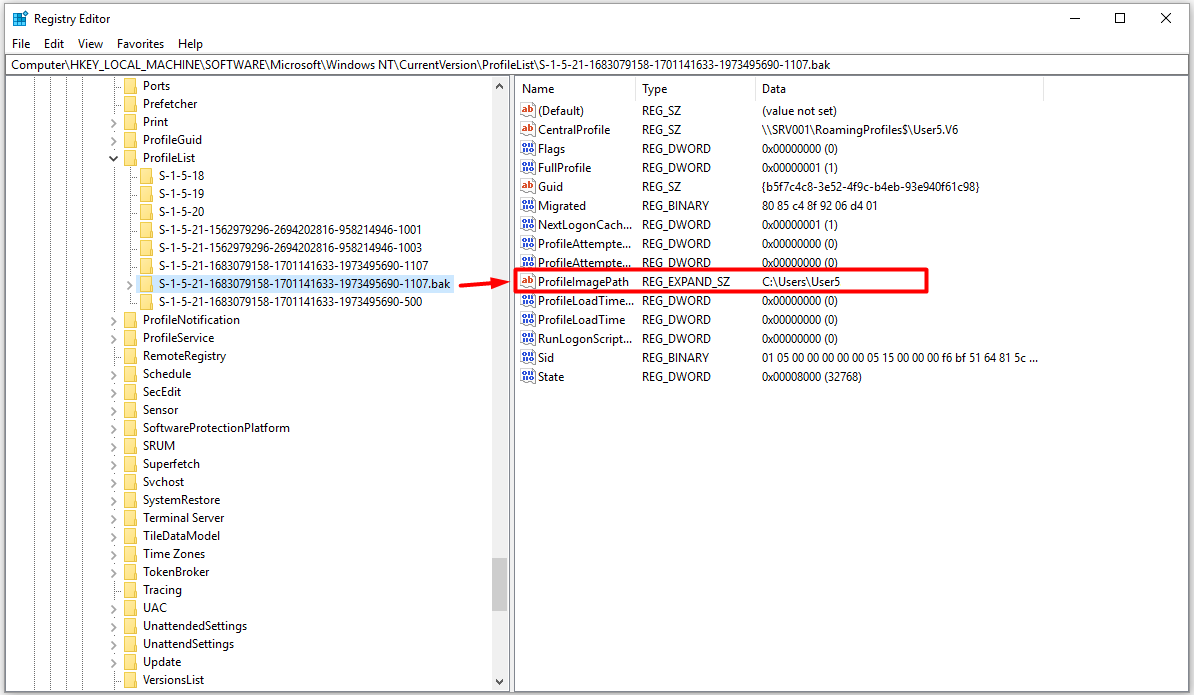Expand the SoftwareProtectionPlatform key
Image resolution: width=1194 pixels, height=695 pixels.
point(113,429)
